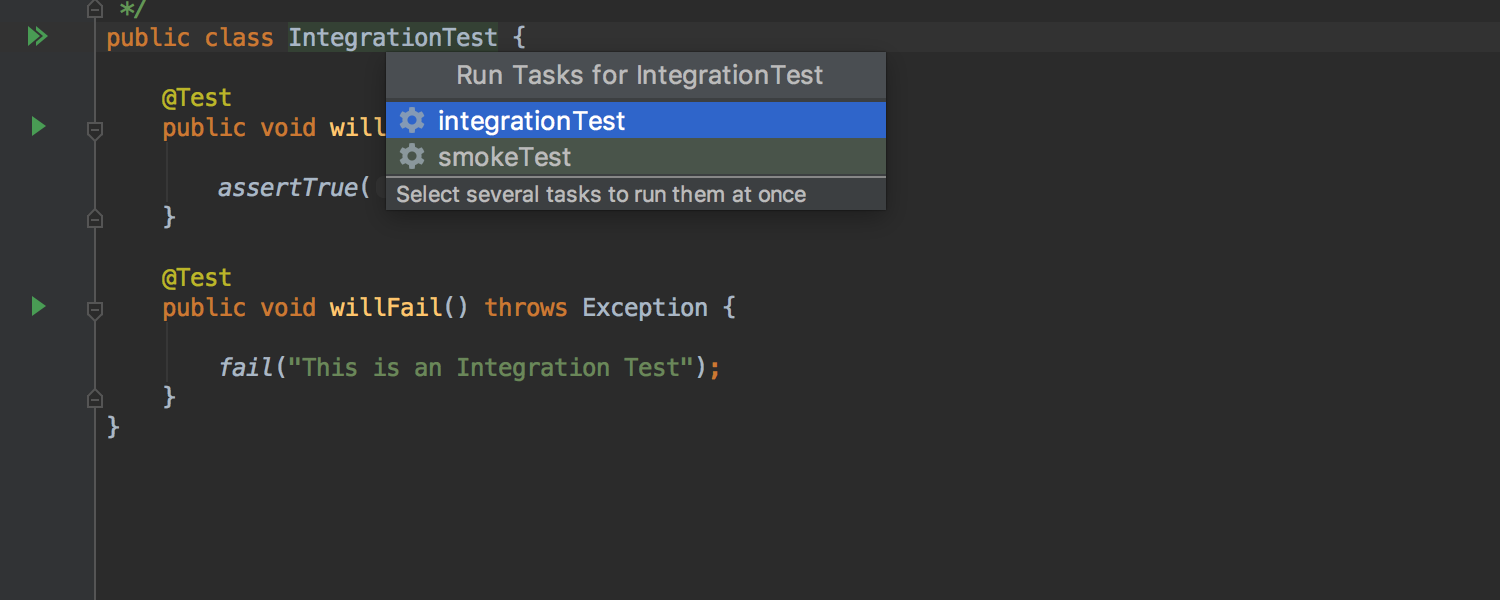The height and width of the screenshot is (600, 1500).
Task: Click the IntegrationTest class name in code
Action: tap(393, 38)
